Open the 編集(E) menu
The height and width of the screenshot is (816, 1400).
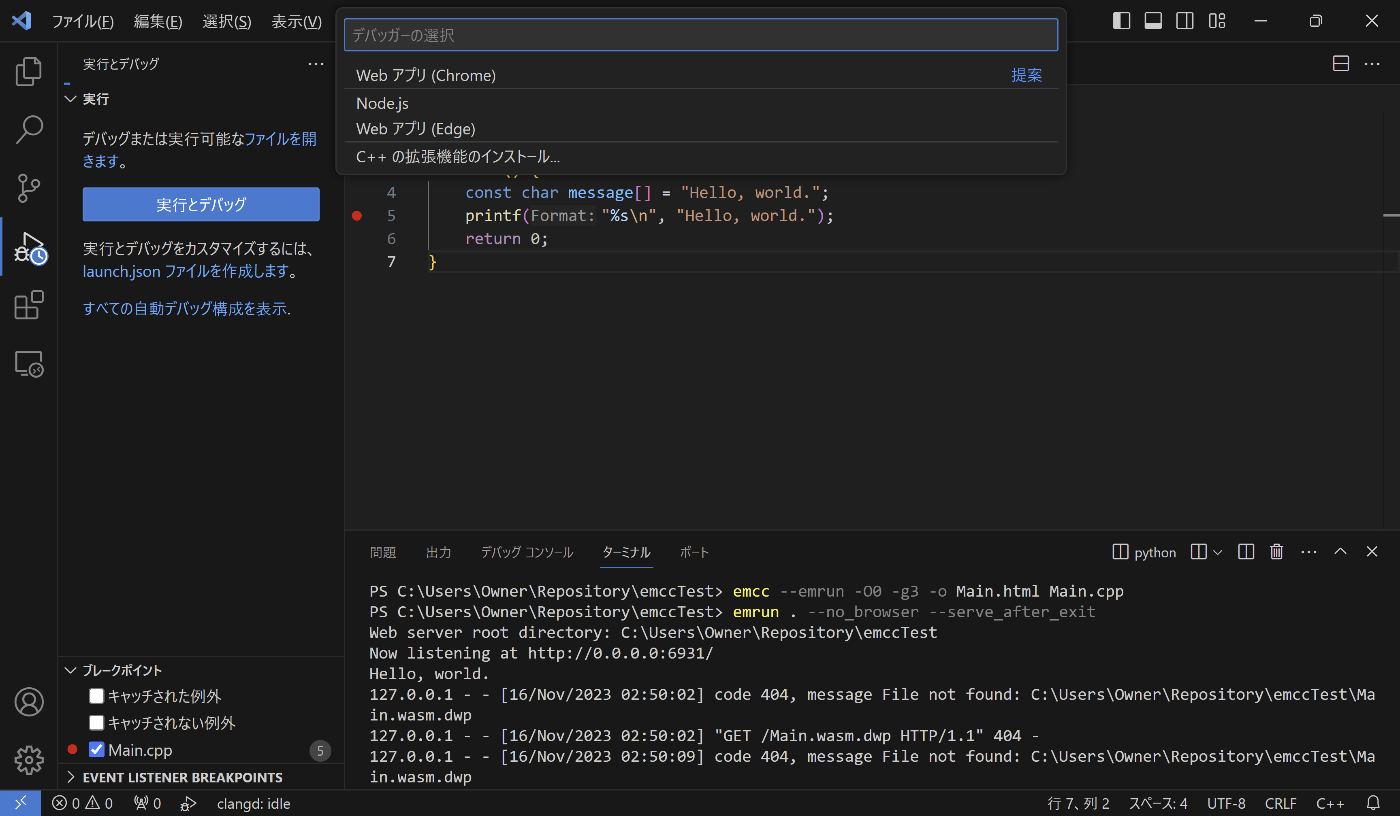click(158, 21)
